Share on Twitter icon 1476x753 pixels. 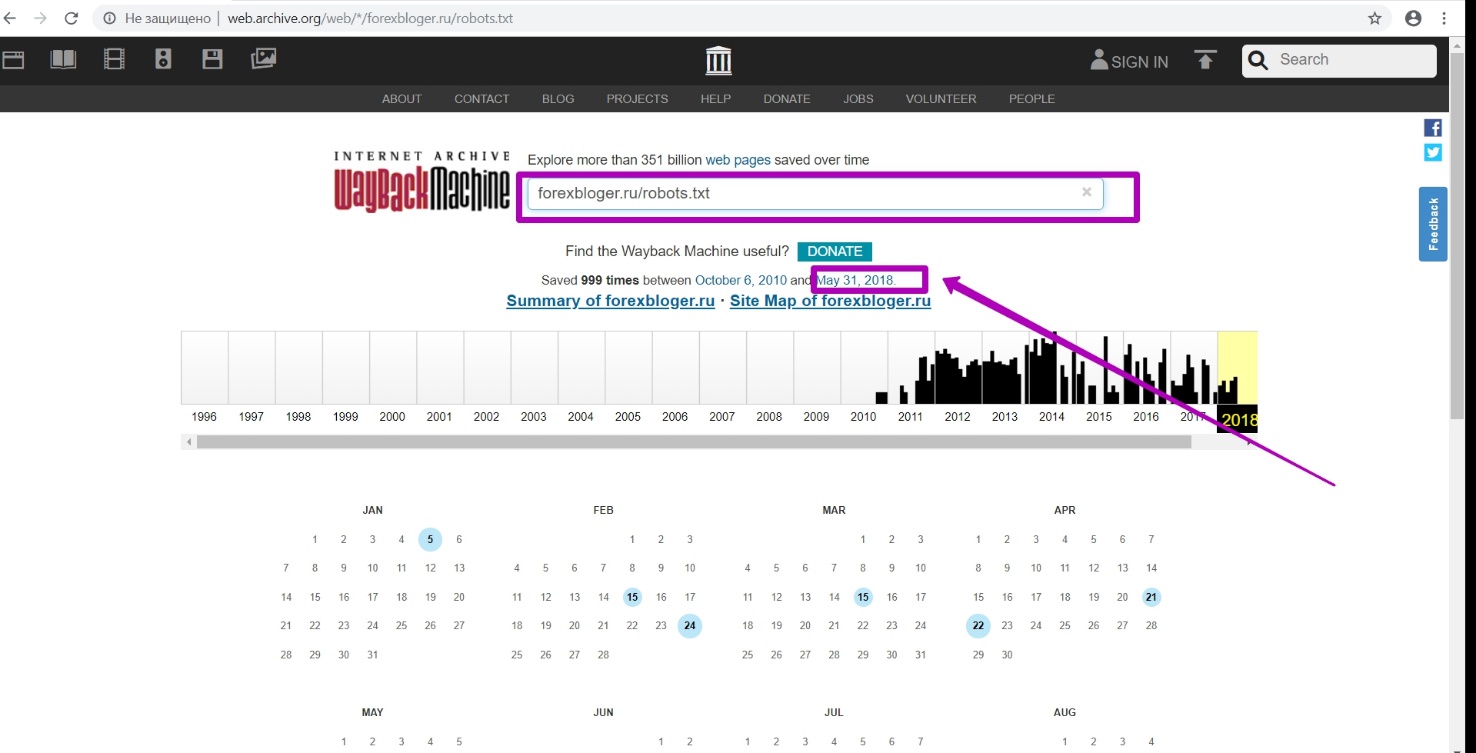coord(1433,152)
